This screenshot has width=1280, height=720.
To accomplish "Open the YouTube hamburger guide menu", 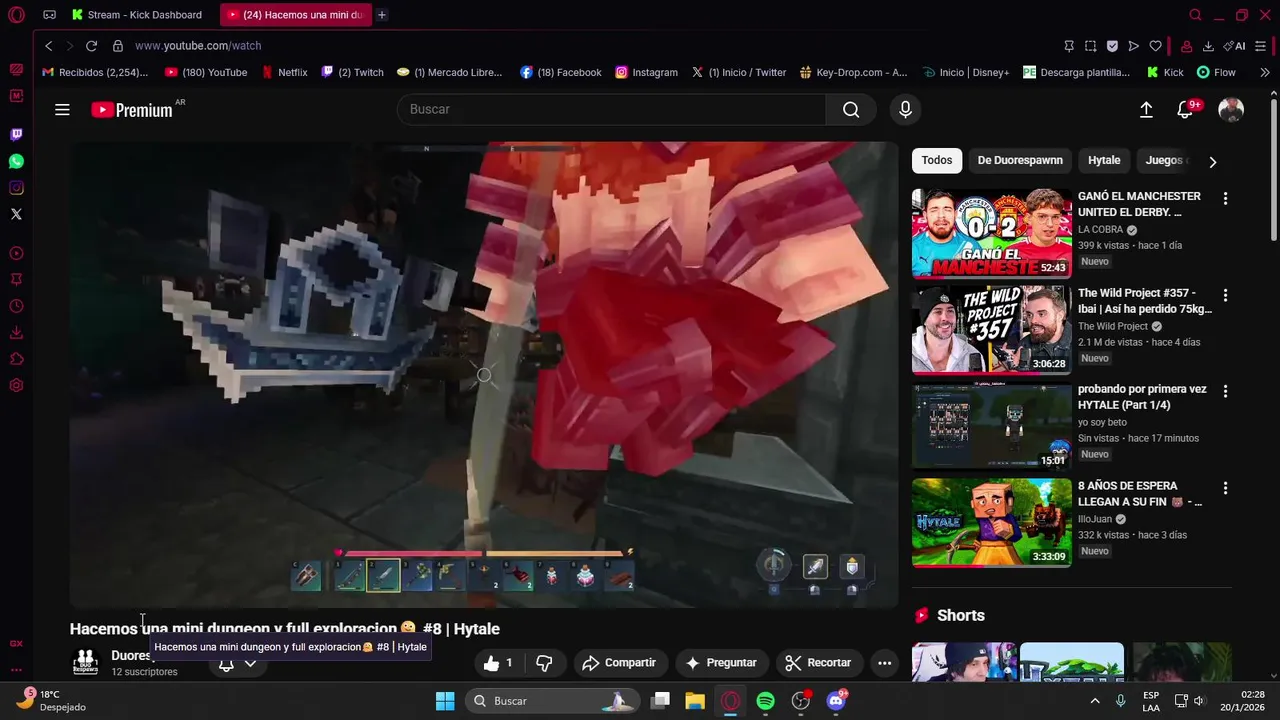I will click(62, 110).
